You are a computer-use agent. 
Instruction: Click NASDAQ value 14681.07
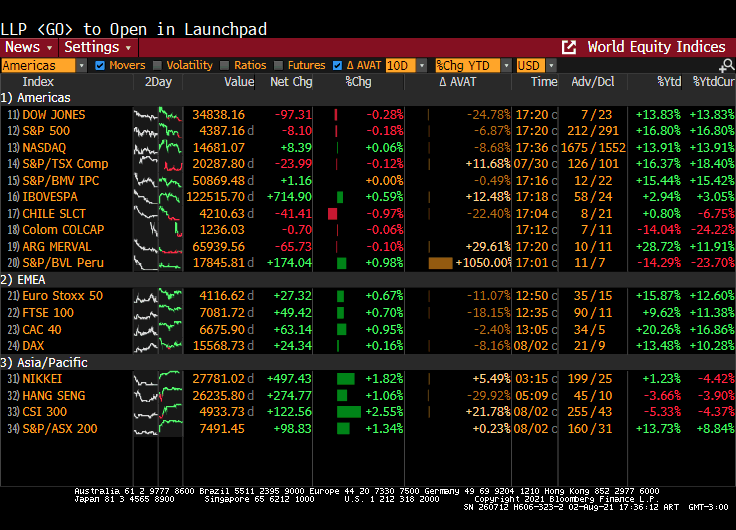pos(219,148)
